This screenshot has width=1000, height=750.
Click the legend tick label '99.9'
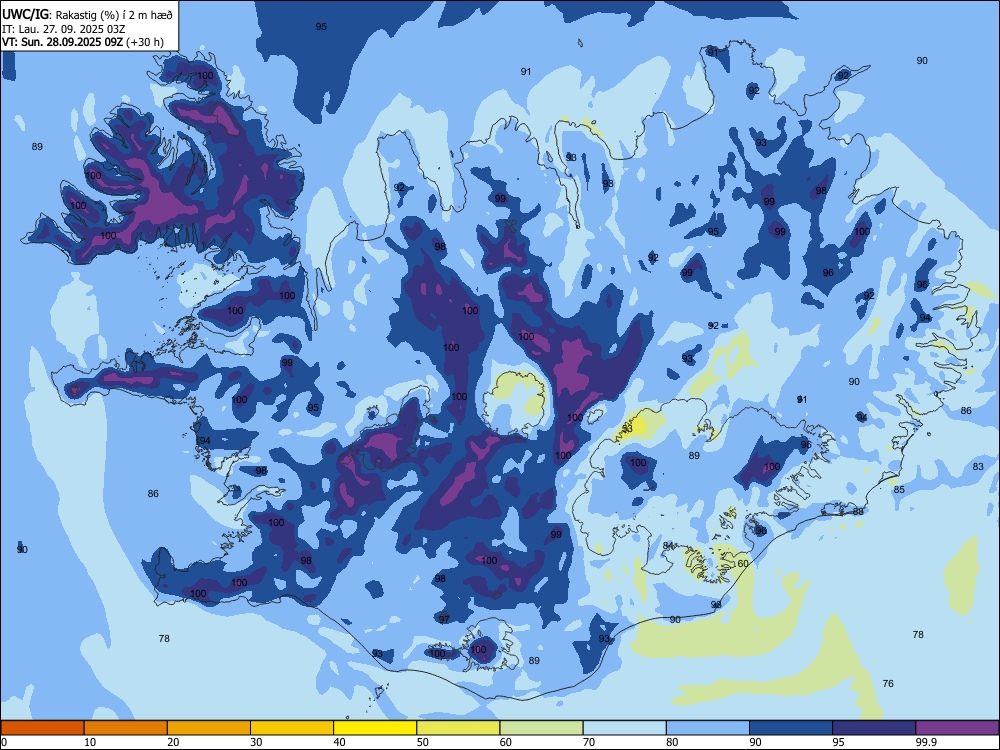926,742
